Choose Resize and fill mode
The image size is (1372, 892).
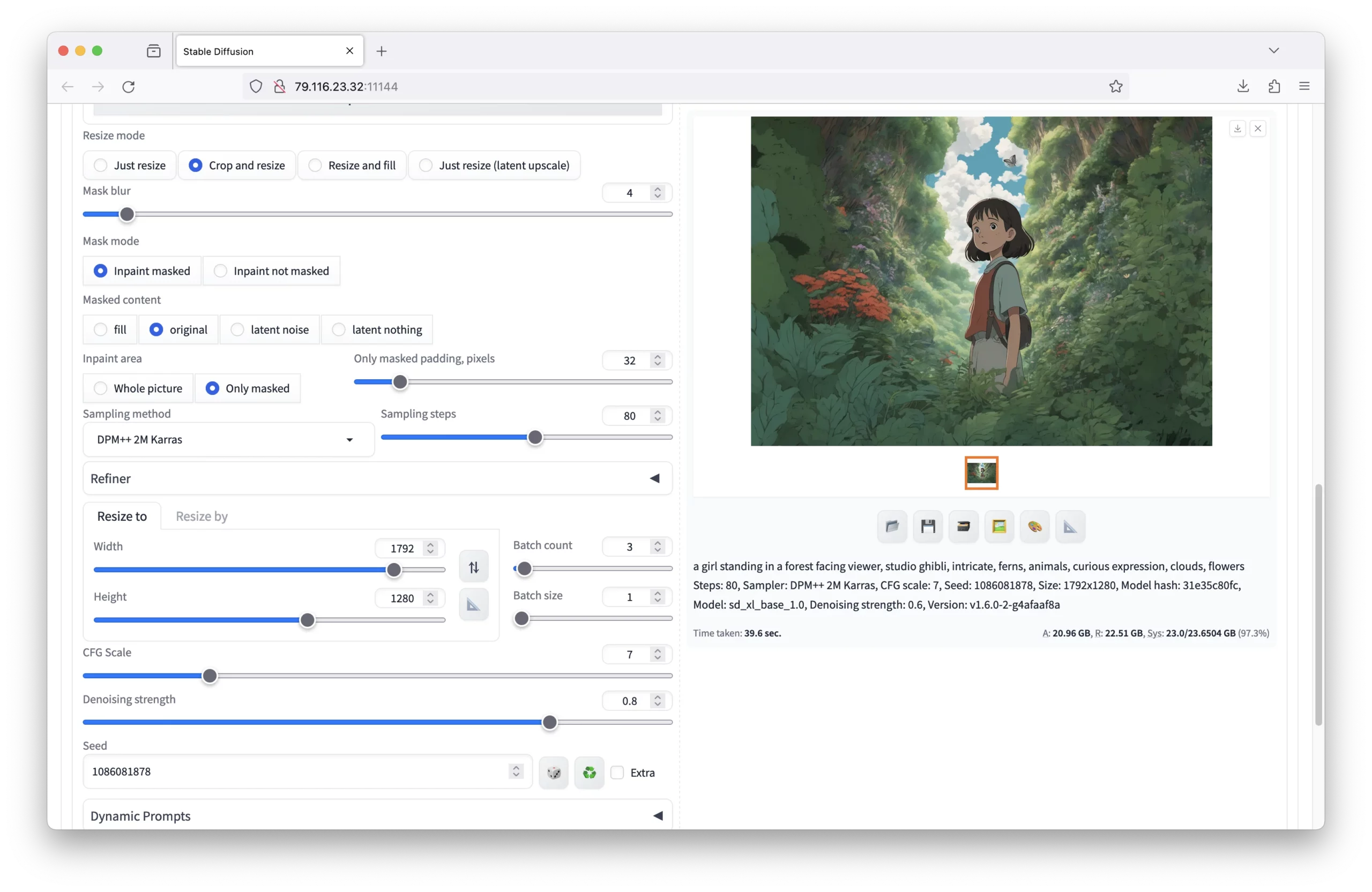click(352, 166)
